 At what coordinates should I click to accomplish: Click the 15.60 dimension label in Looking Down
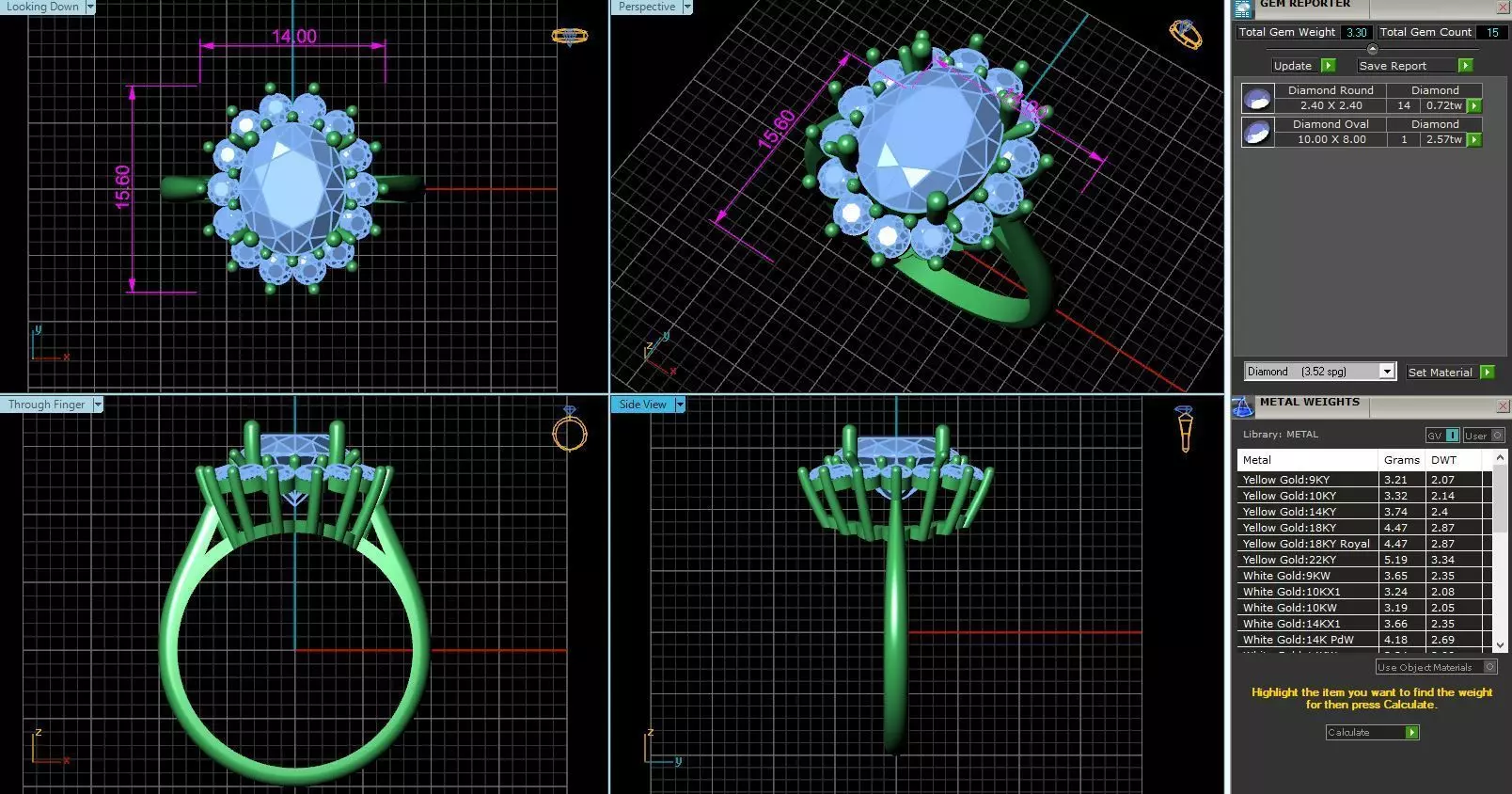[122, 187]
